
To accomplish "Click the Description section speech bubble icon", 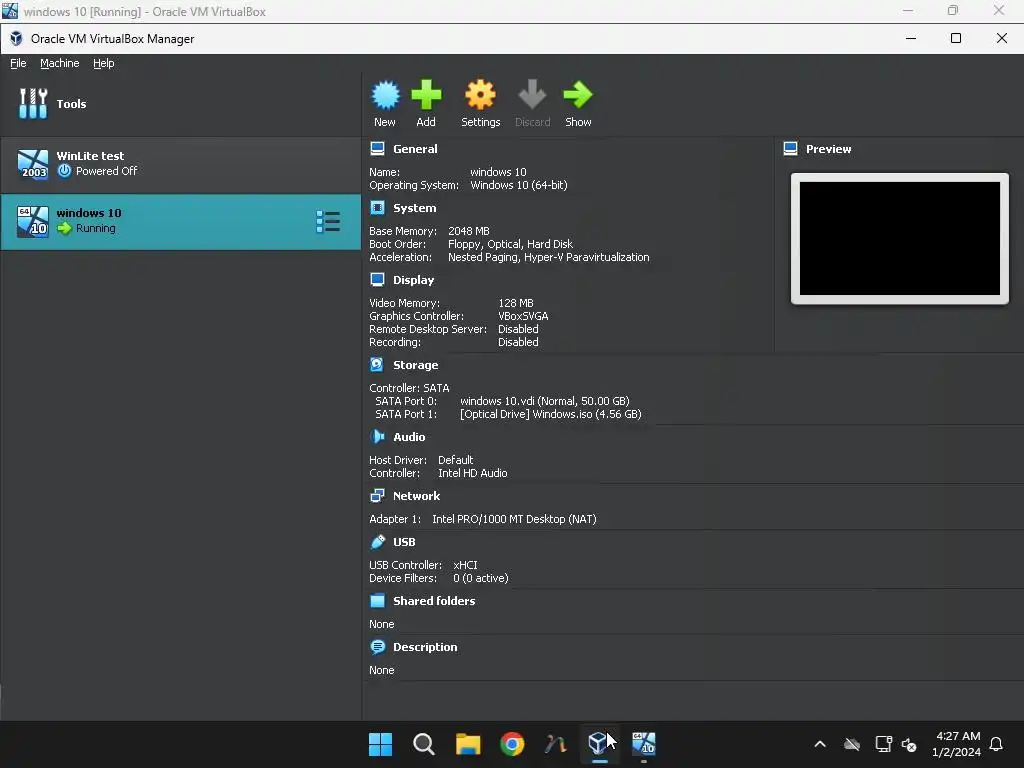I will (x=377, y=647).
